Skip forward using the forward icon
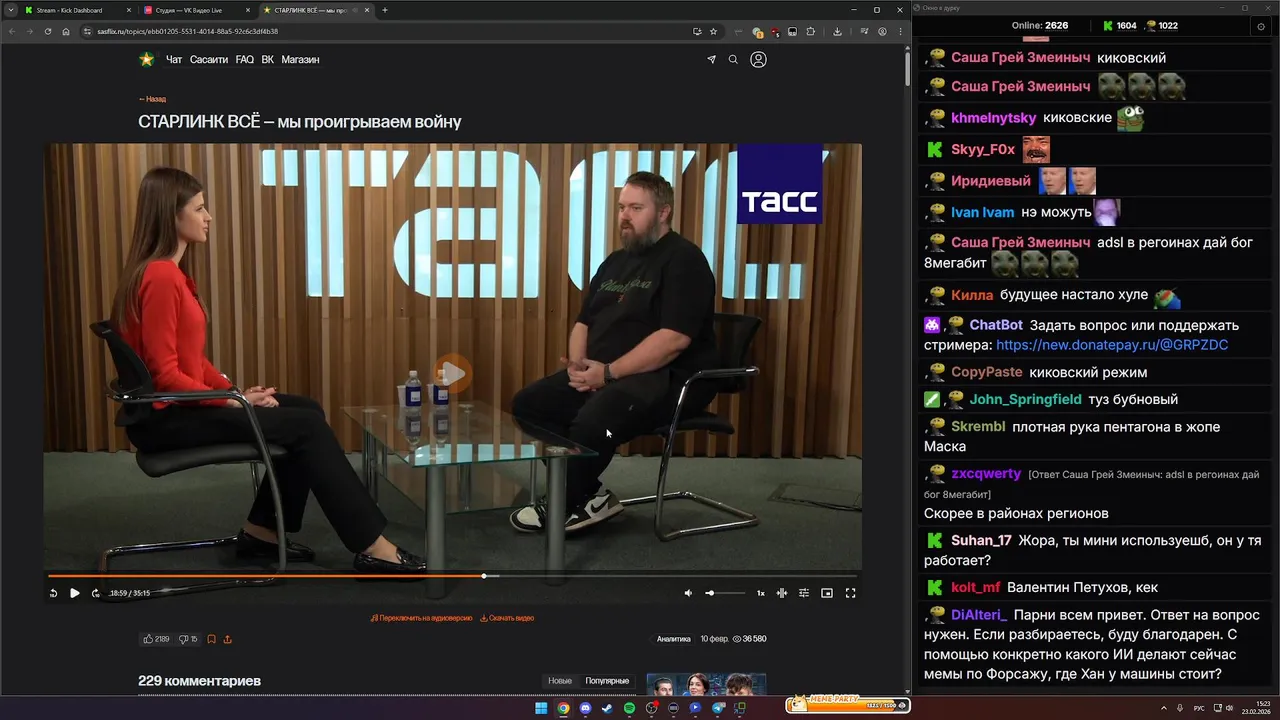Viewport: 1280px width, 720px height. click(95, 593)
